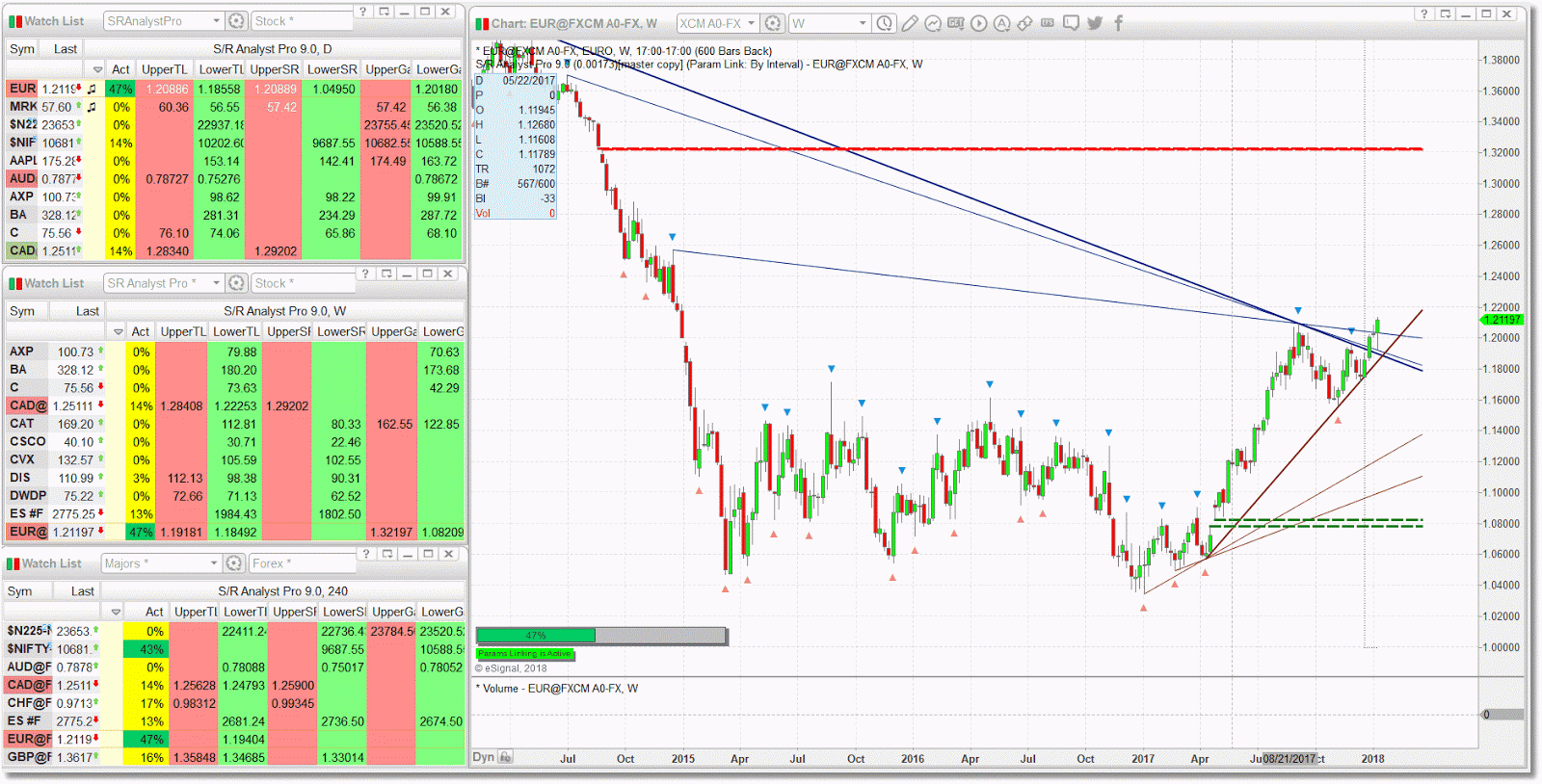Viewport: 1542px width, 784px height.
Task: Select the DWDP row in weekly watch list
Action: point(235,496)
